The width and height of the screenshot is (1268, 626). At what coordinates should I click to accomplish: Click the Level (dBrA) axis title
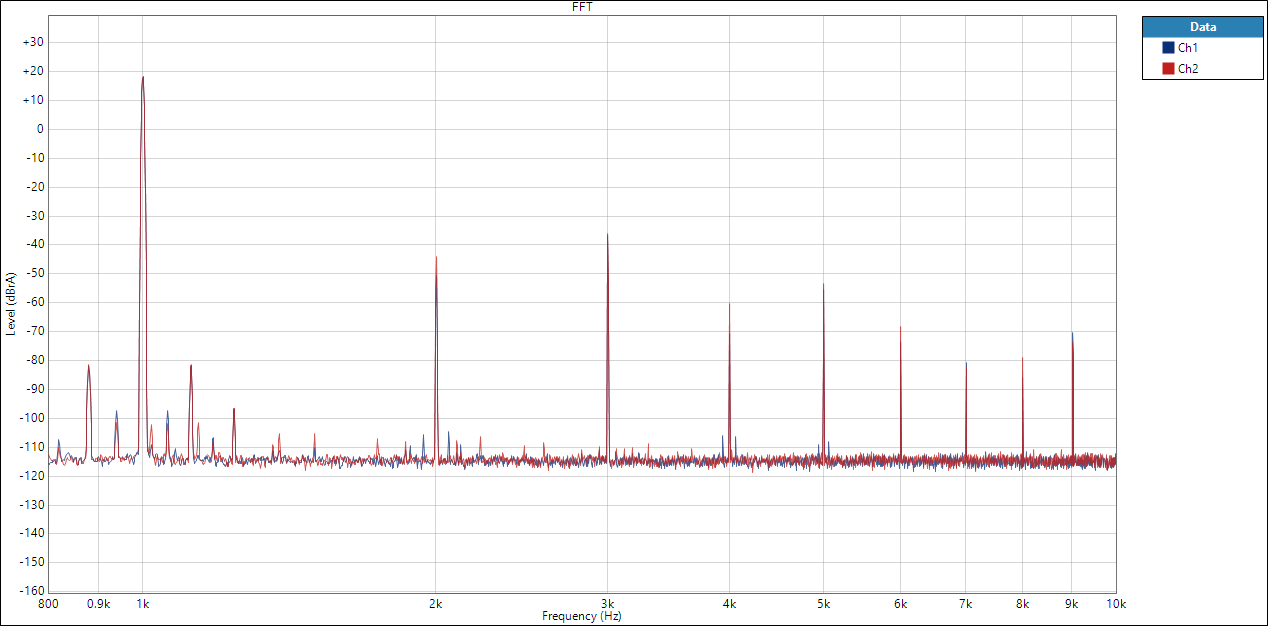[x=10, y=303]
